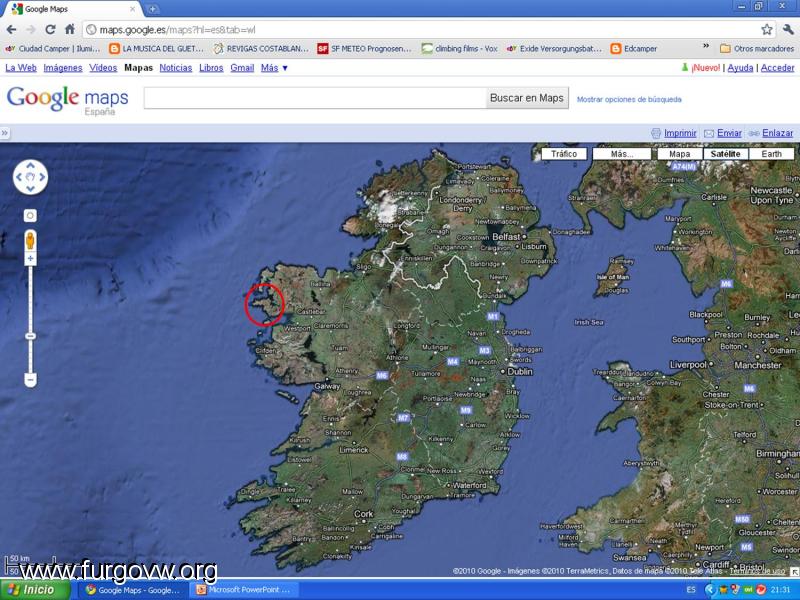
Task: Switch to Microsoft PowerPoint taskbar window
Action: pyautogui.click(x=243, y=590)
